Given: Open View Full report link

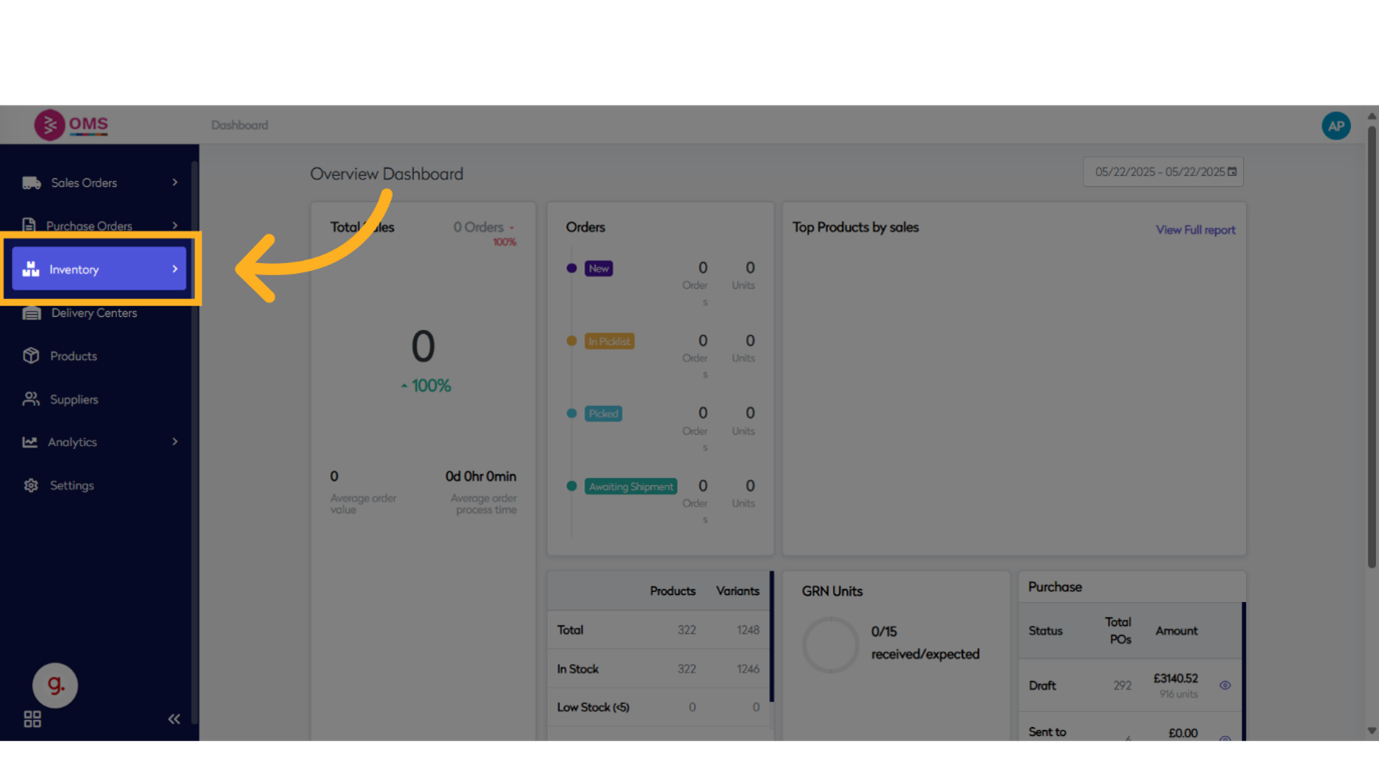Looking at the screenshot, I should 1195,230.
